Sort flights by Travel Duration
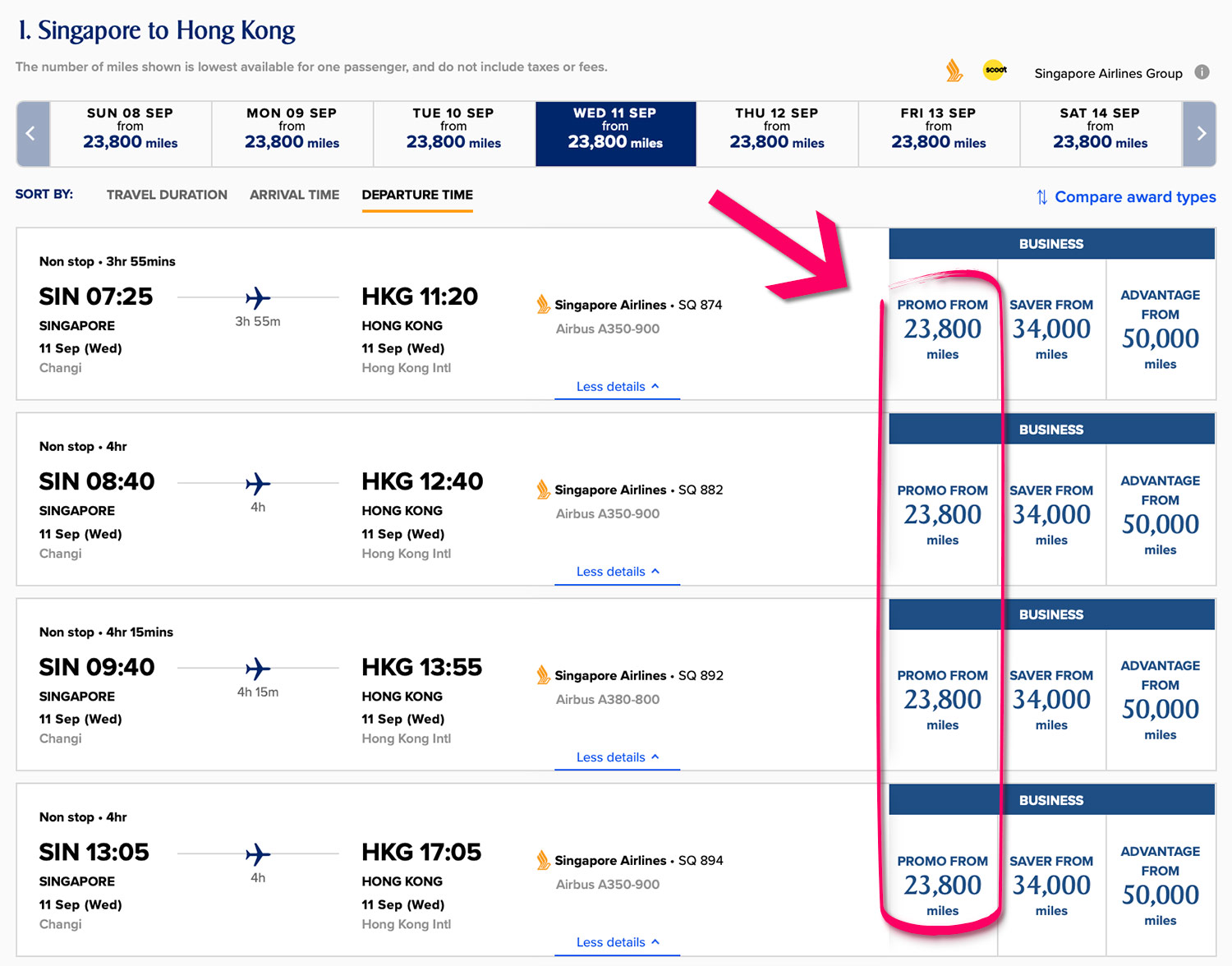 167,195
